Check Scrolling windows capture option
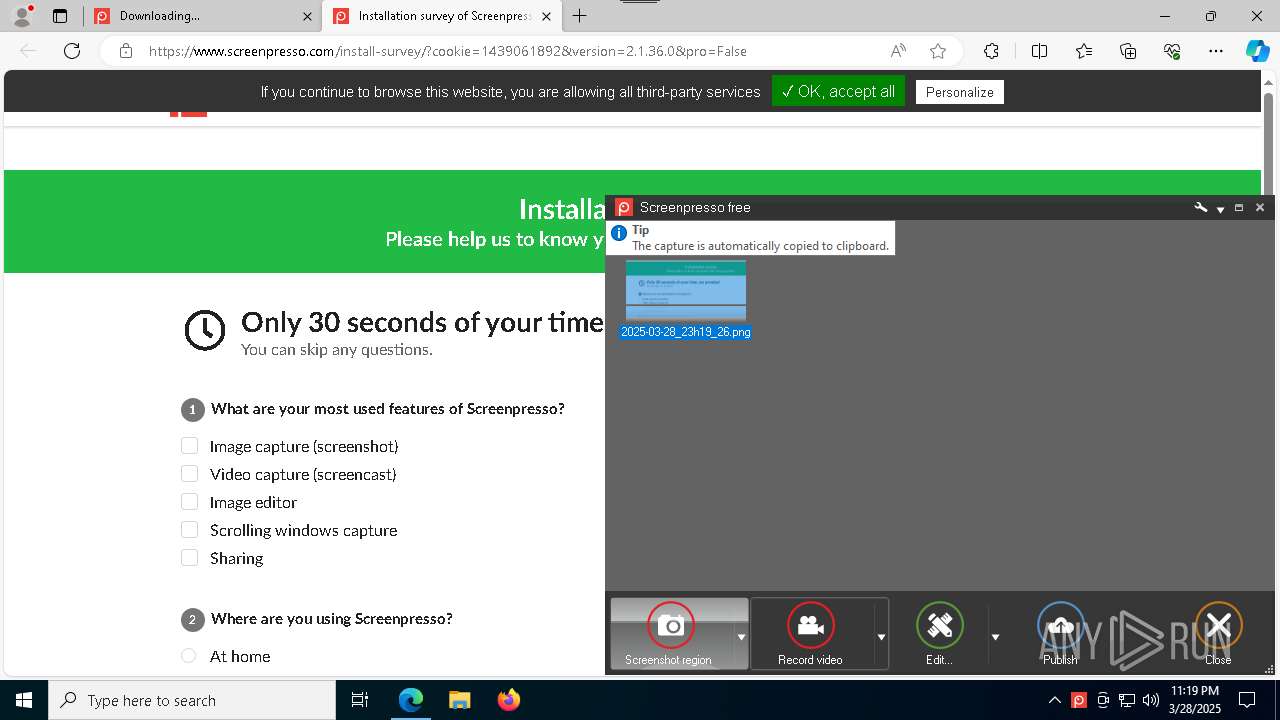This screenshot has height=720, width=1280. click(x=190, y=530)
